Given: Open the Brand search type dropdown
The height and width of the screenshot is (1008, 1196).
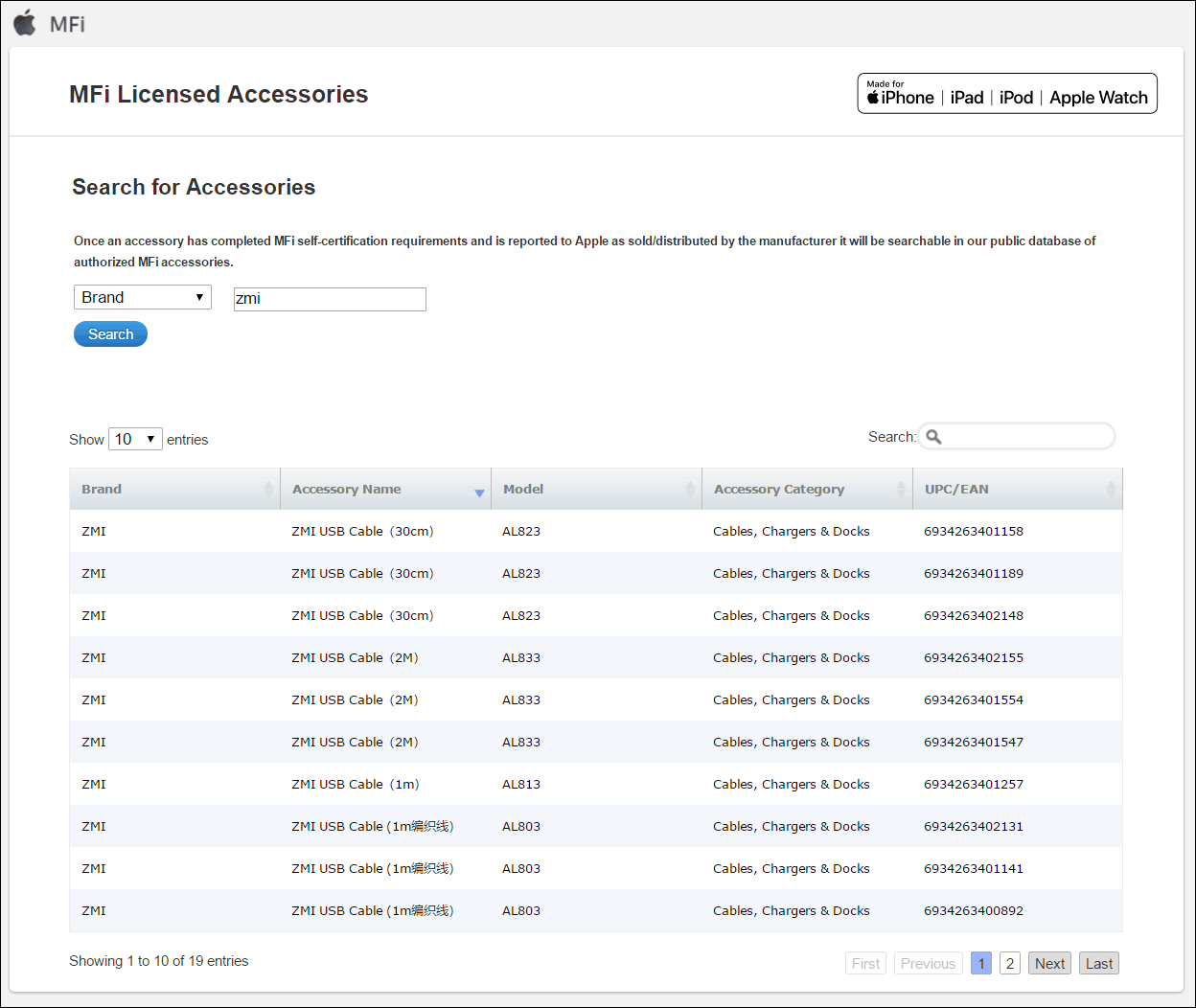Looking at the screenshot, I should point(142,297).
